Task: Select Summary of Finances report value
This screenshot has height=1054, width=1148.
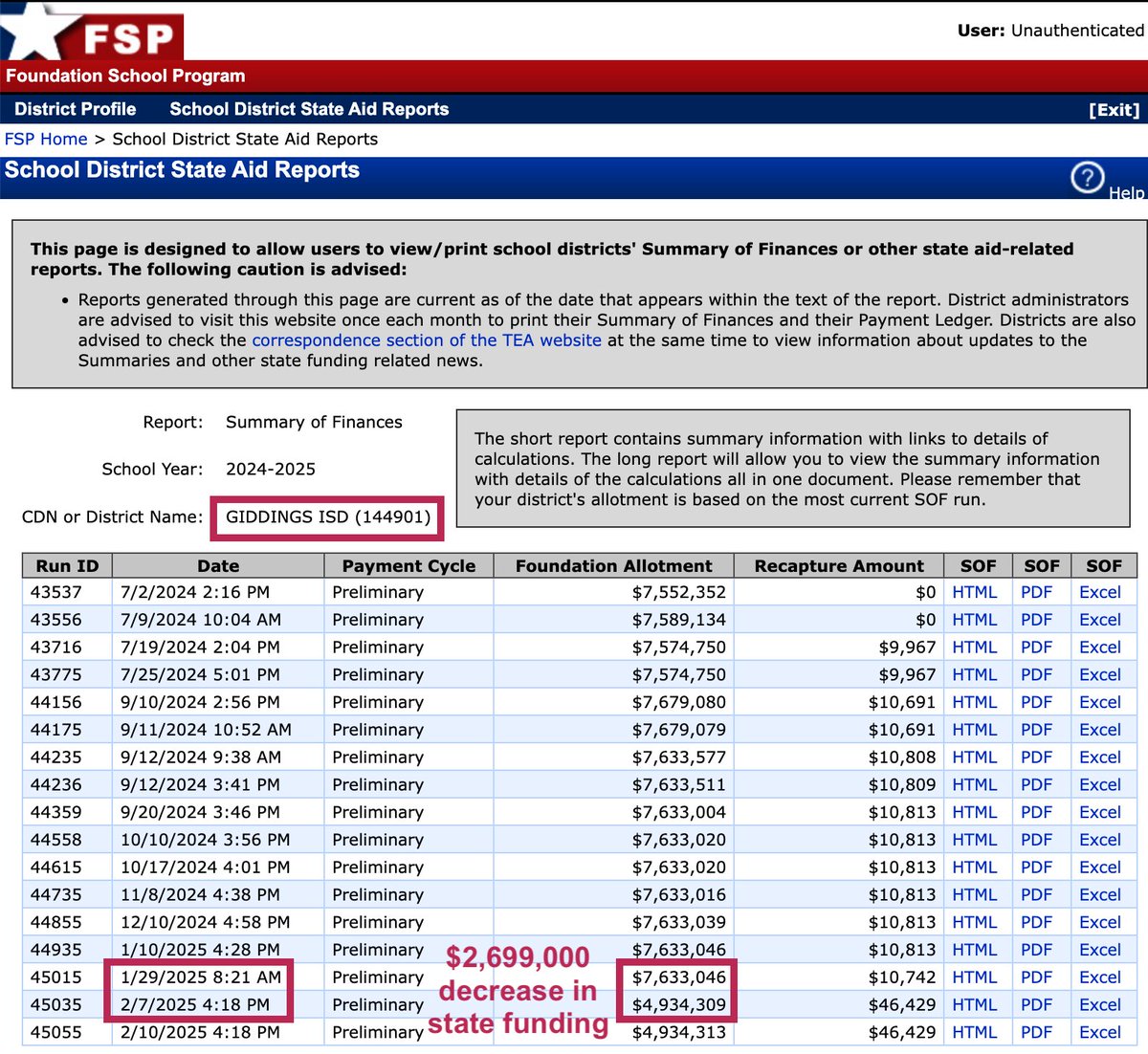Action: 314,422
